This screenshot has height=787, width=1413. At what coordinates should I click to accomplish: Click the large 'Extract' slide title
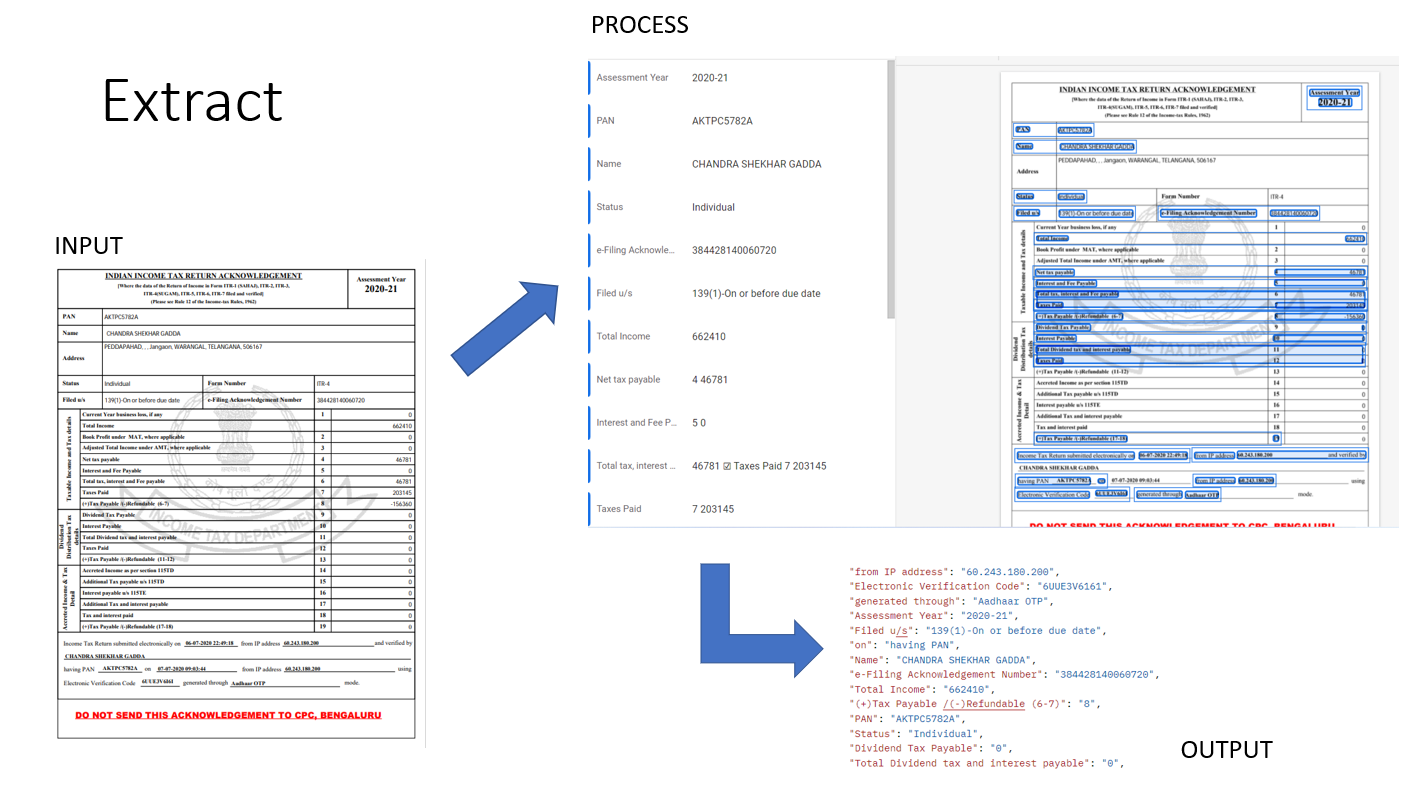pyautogui.click(x=193, y=102)
